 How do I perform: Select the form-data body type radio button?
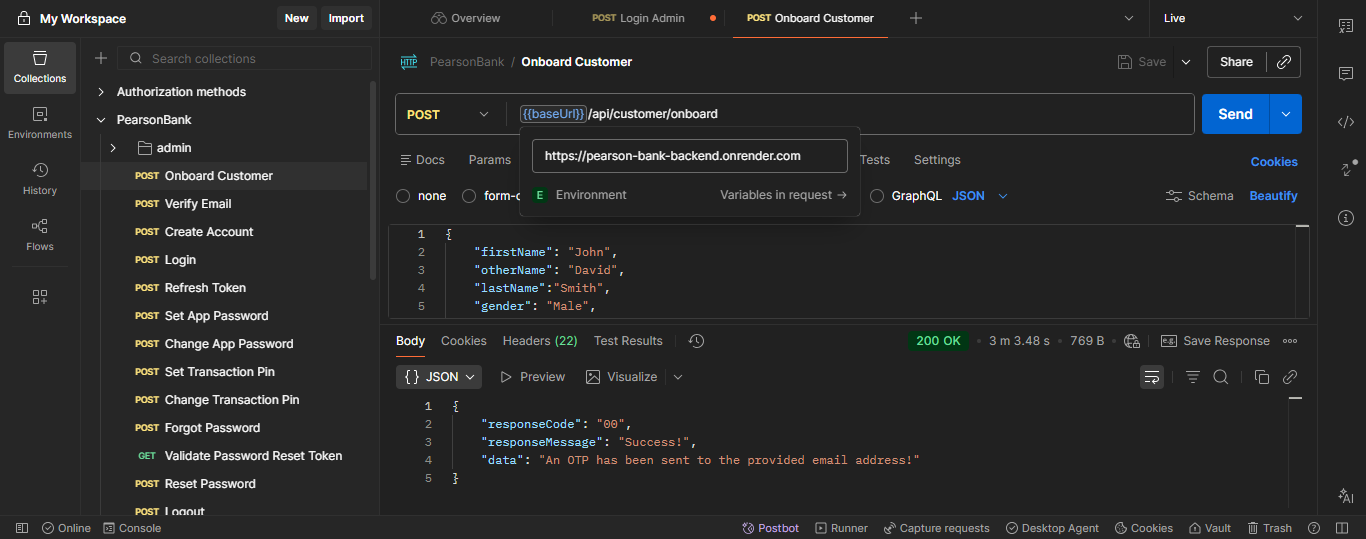[x=469, y=196]
